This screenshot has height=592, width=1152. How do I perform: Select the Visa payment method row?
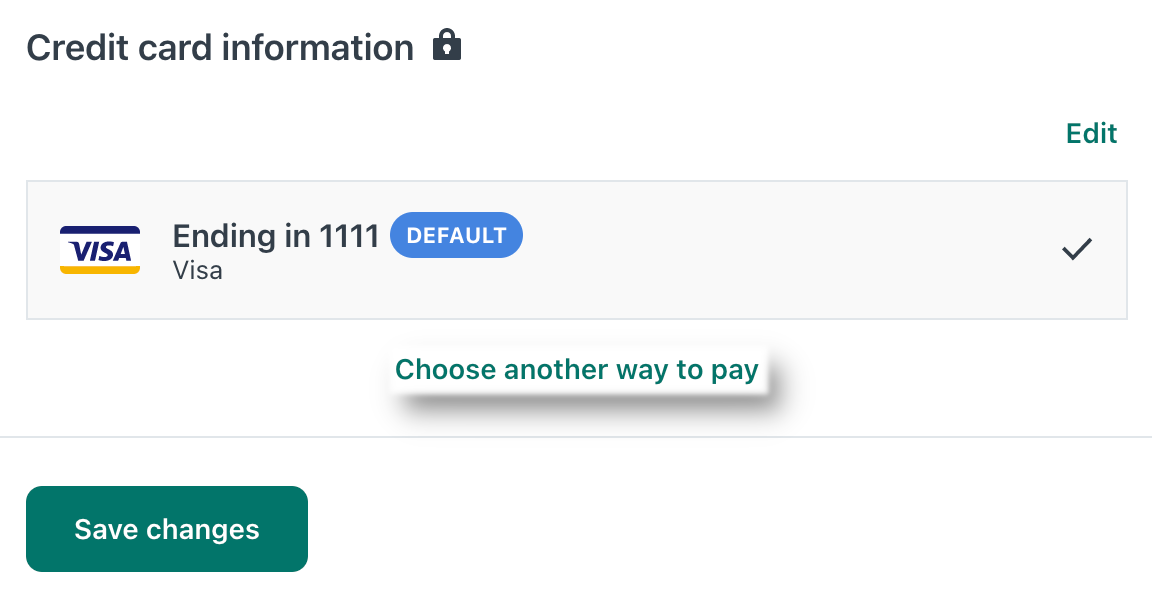coord(577,250)
